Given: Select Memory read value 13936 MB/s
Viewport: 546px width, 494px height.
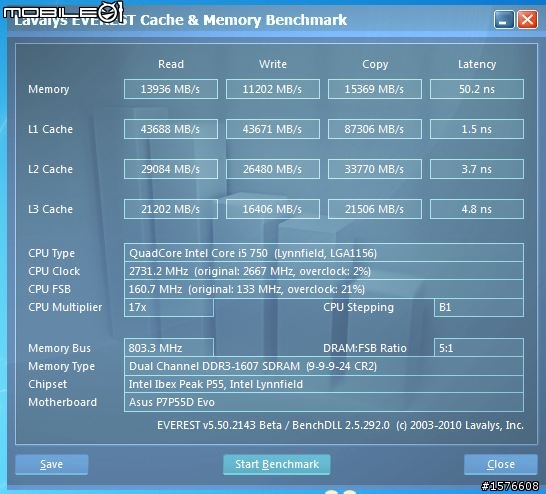Looking at the screenshot, I should [x=171, y=89].
